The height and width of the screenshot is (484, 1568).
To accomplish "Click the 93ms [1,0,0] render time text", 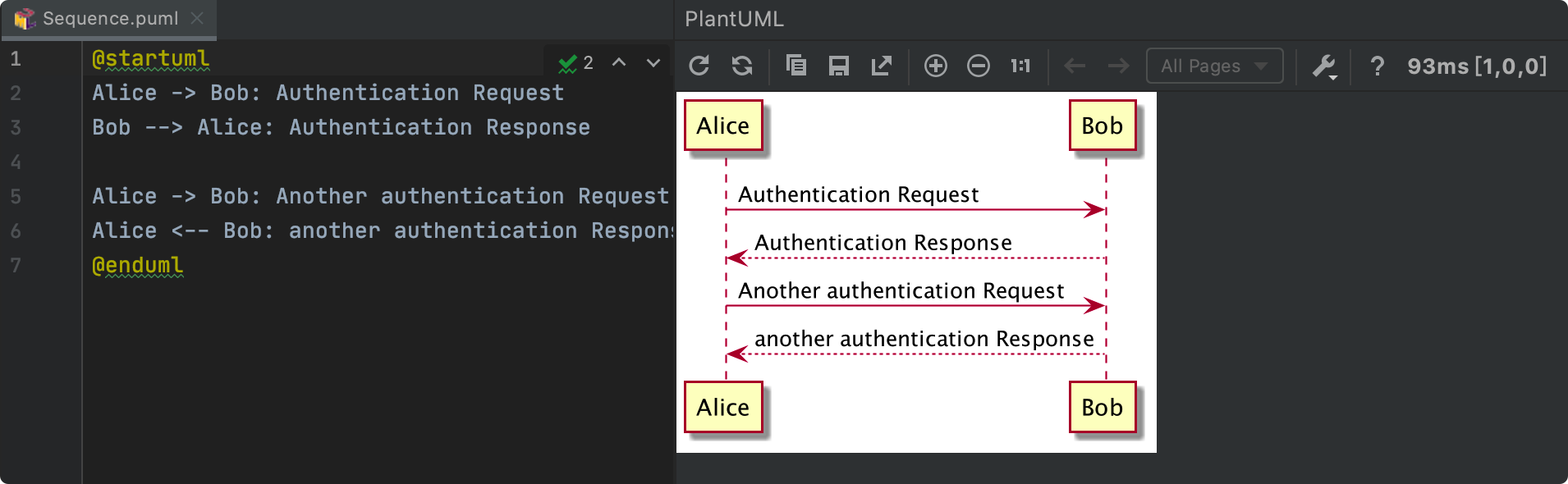I will tap(1477, 66).
